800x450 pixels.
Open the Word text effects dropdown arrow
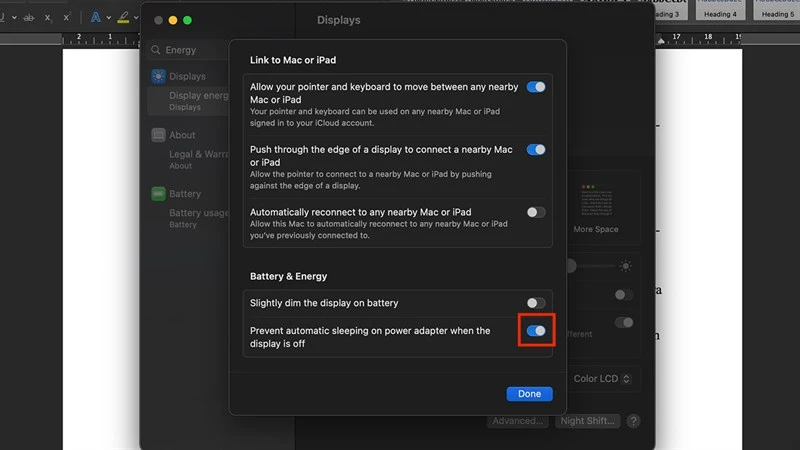tap(109, 17)
